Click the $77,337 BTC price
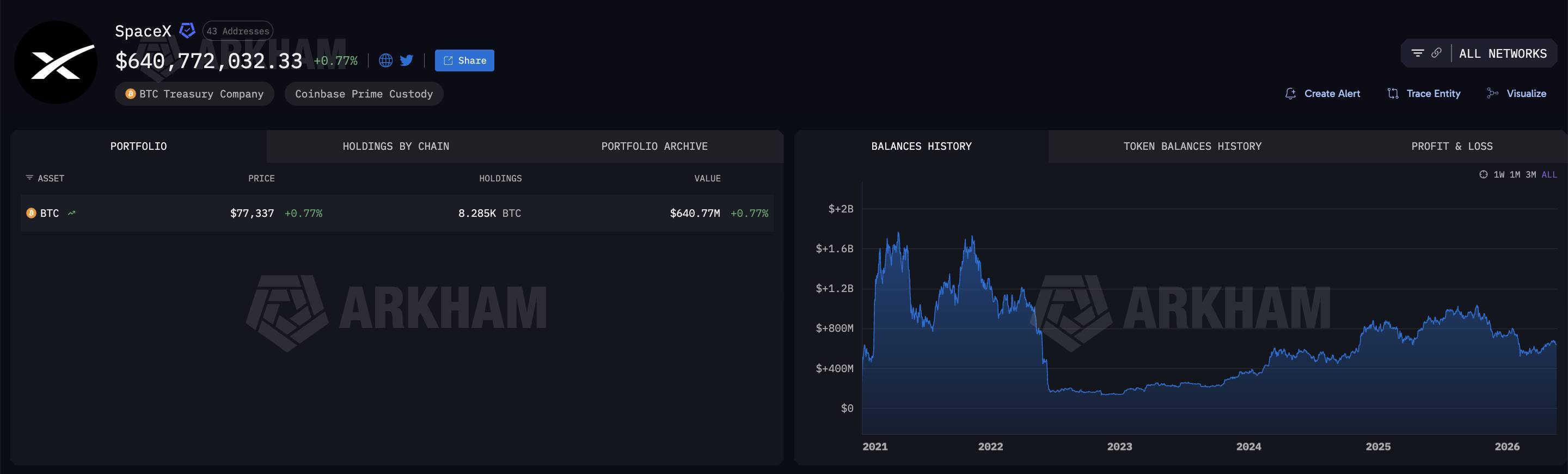 tap(252, 213)
